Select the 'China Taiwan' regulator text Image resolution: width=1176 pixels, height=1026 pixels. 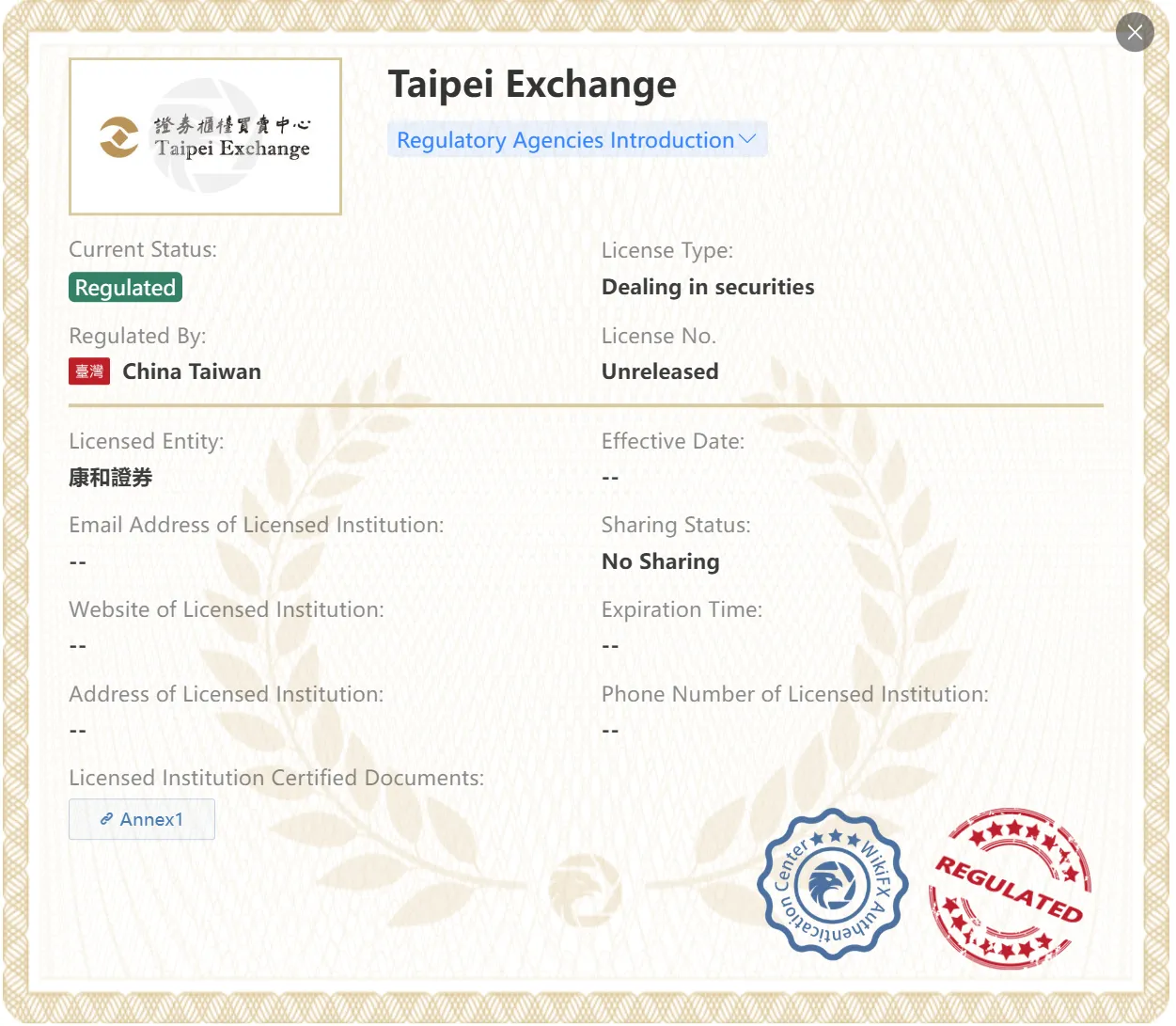pyautogui.click(x=192, y=371)
